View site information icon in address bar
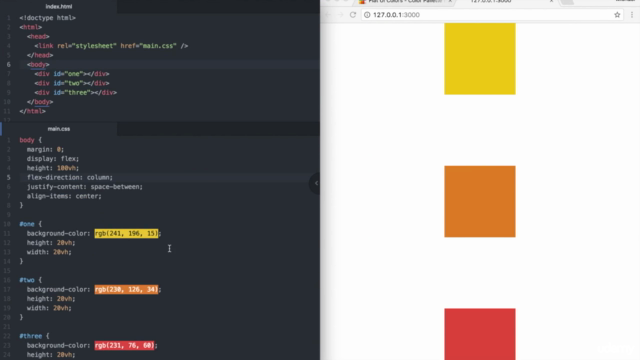 coord(367,15)
